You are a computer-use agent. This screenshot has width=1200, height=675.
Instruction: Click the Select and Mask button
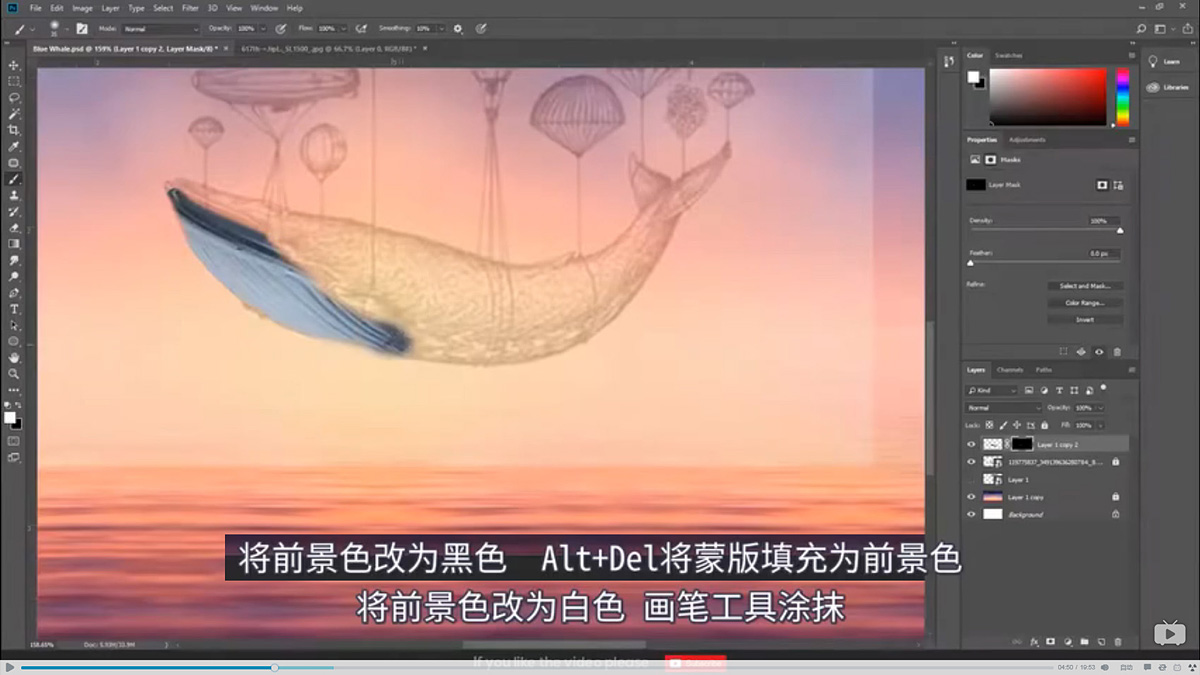click(1086, 288)
